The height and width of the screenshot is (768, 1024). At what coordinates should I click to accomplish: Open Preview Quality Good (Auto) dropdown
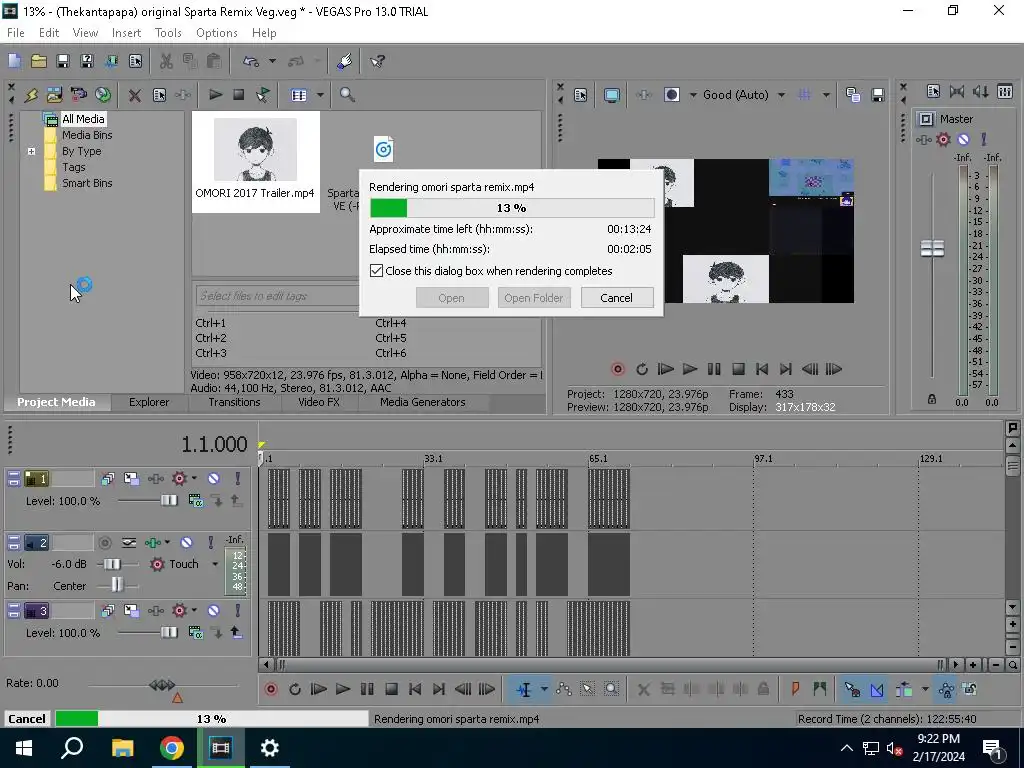781,95
